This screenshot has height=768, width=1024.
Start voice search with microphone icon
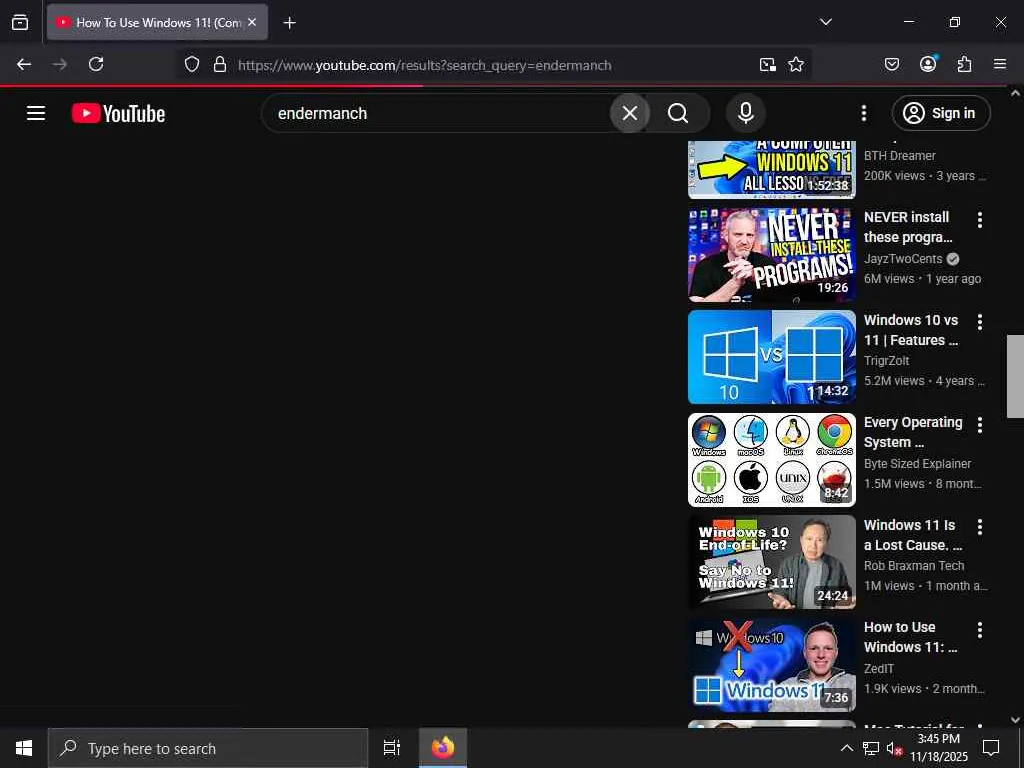click(746, 113)
